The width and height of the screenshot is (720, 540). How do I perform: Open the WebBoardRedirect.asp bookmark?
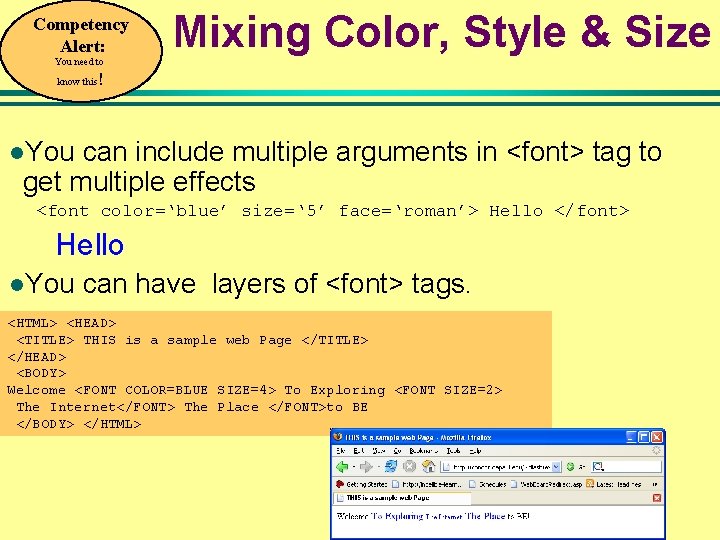pyautogui.click(x=546, y=484)
